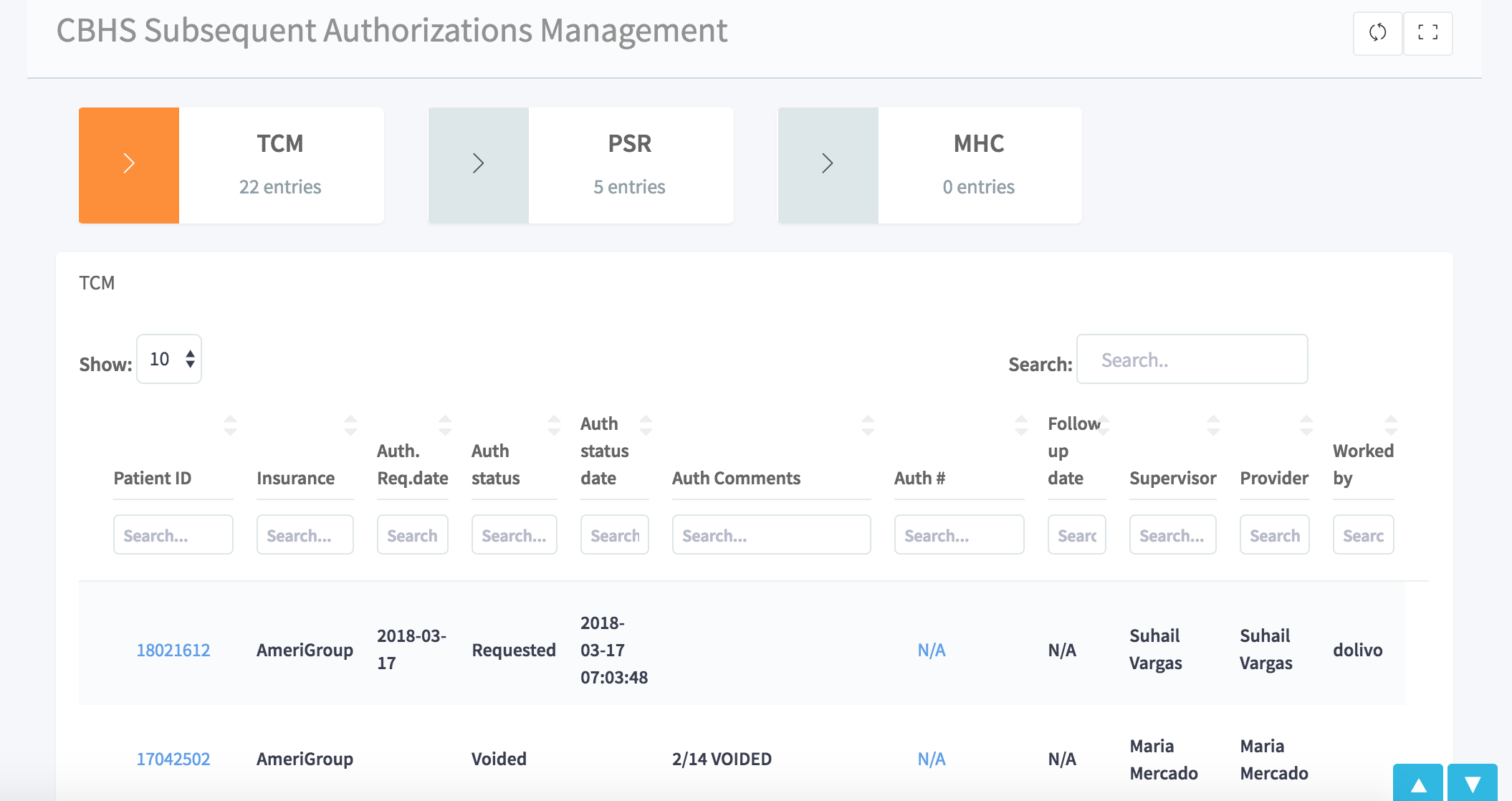1512x801 pixels.
Task: Click the blue scroll-up arrow button
Action: point(1418,783)
